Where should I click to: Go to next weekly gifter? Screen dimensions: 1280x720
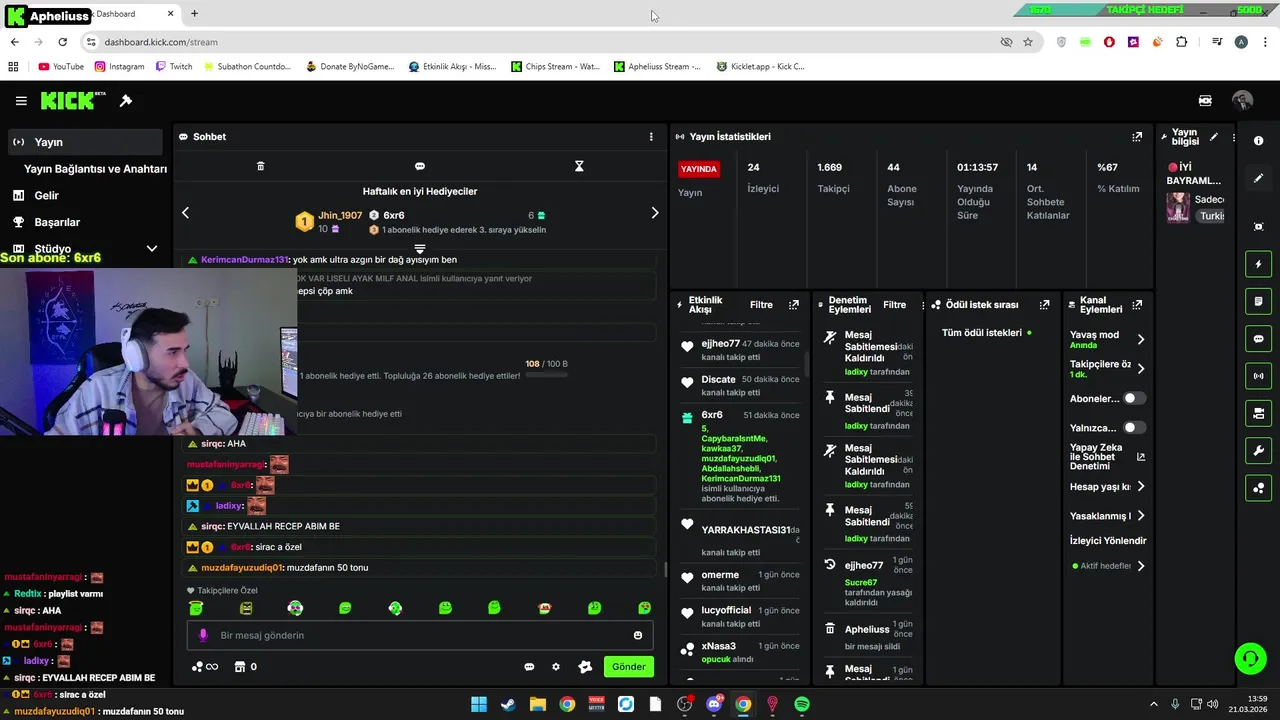coord(655,213)
